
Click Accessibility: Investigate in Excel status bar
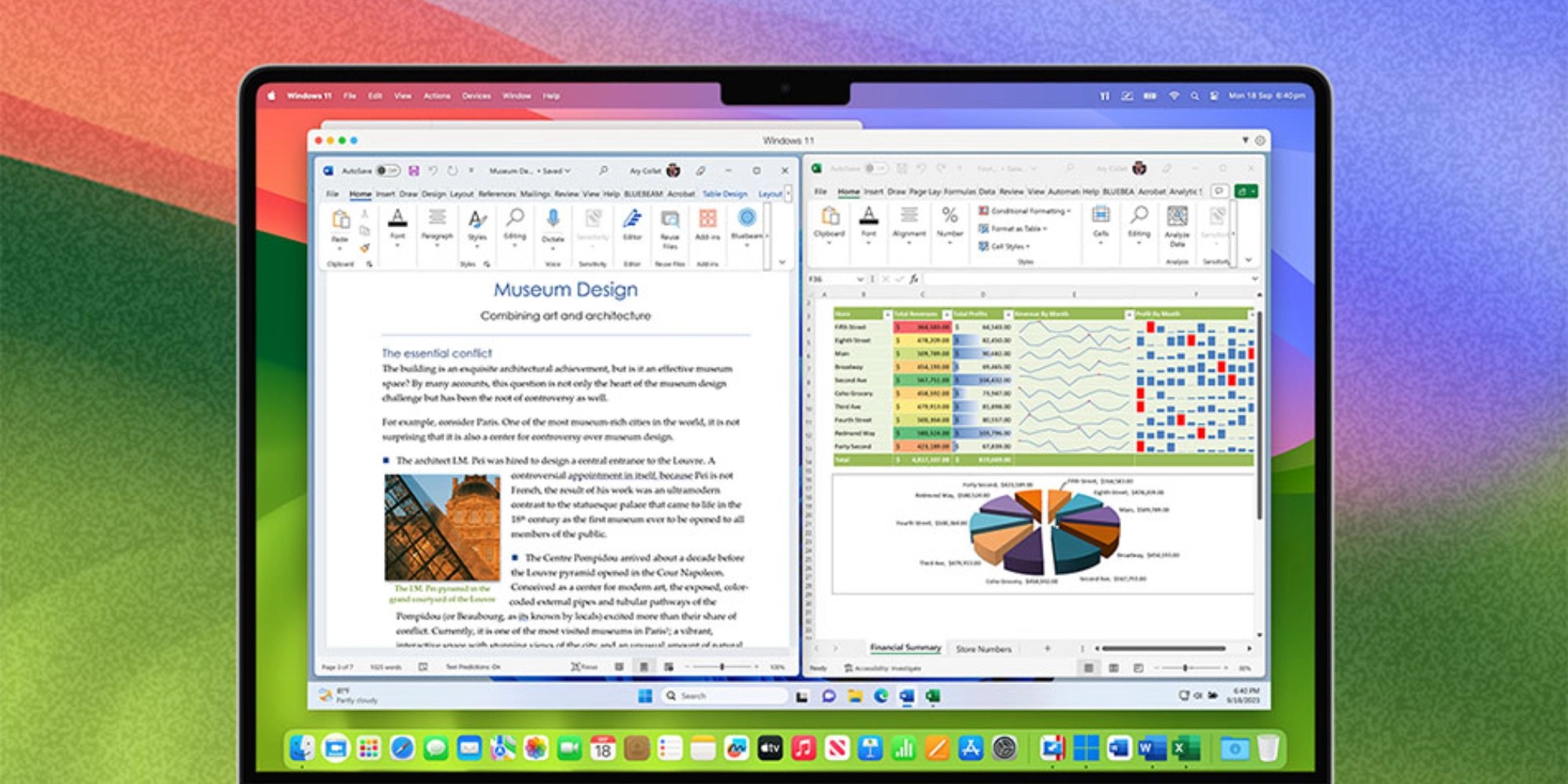point(883,668)
